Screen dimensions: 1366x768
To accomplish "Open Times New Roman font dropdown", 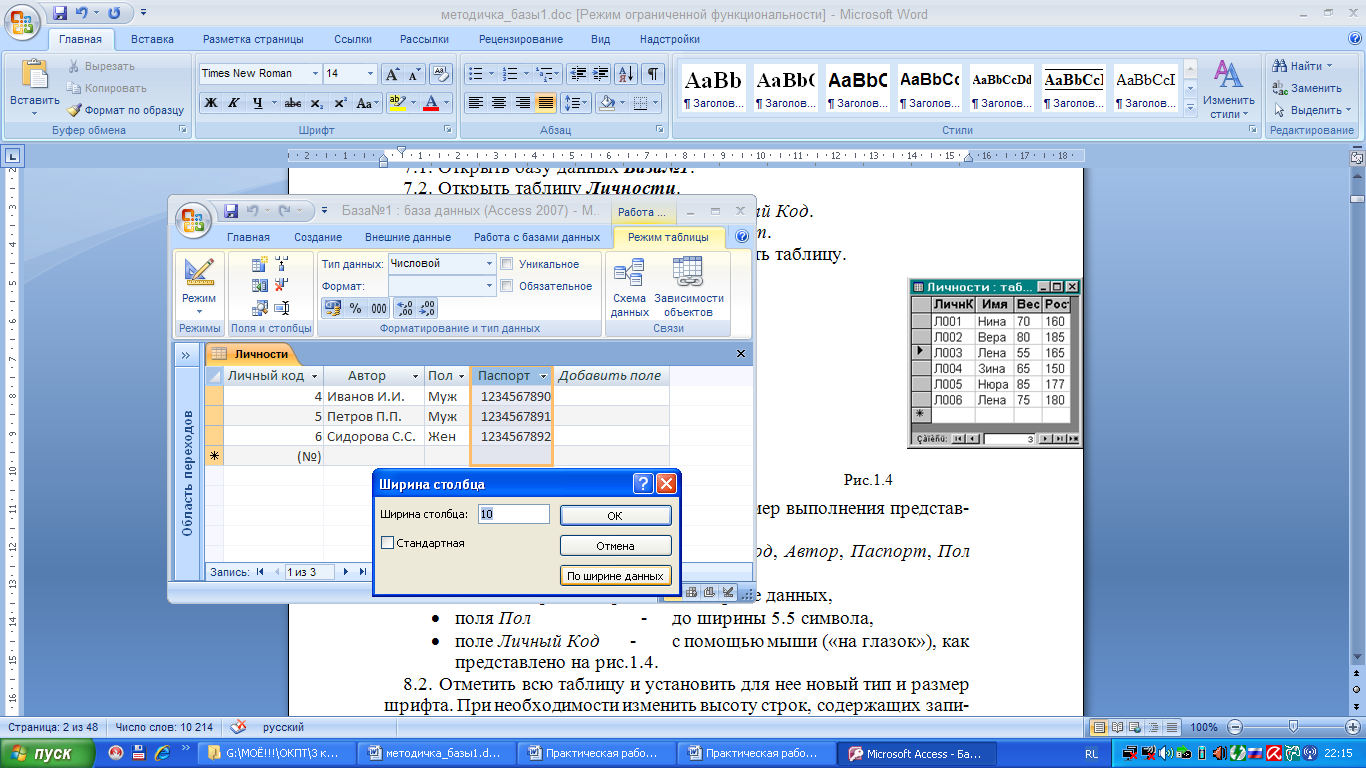I will [315, 74].
